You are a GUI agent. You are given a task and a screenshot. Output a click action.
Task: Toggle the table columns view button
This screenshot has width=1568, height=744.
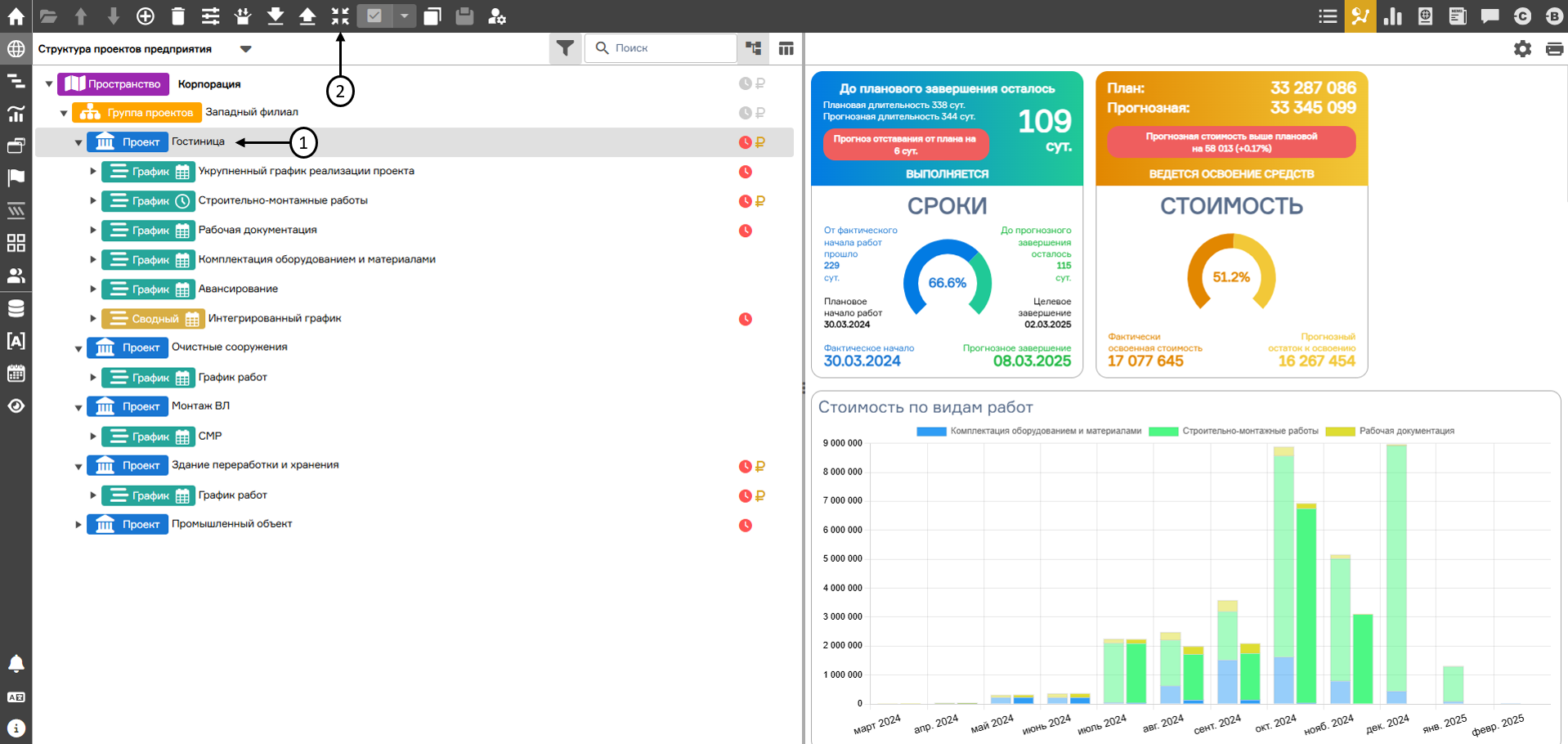[786, 48]
